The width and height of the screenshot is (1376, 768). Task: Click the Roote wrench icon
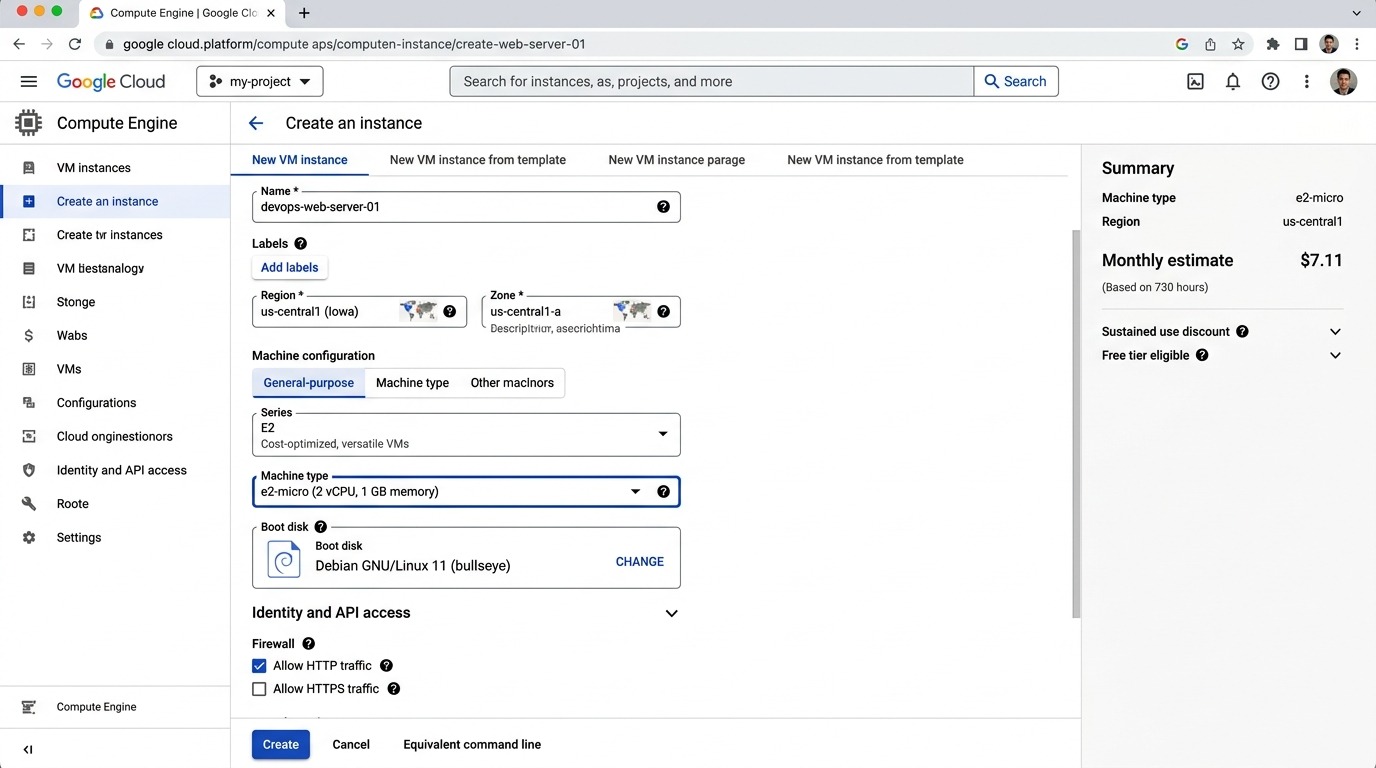(29, 504)
